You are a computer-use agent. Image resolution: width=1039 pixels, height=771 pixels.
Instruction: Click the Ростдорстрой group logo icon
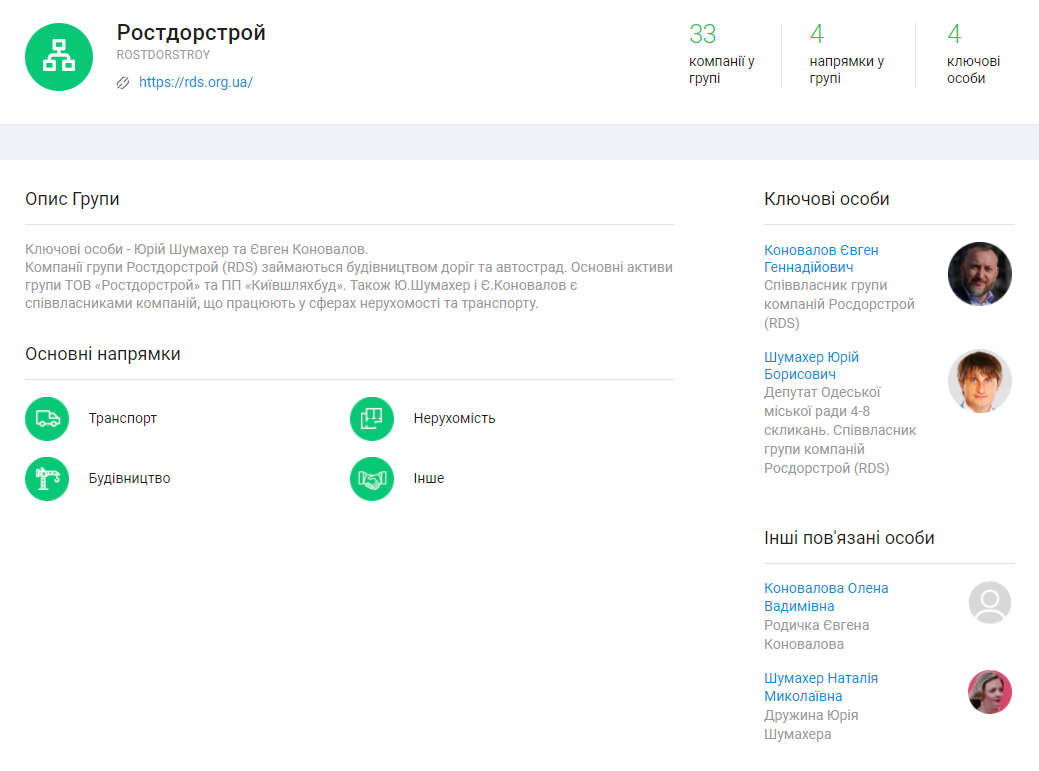[x=59, y=57]
